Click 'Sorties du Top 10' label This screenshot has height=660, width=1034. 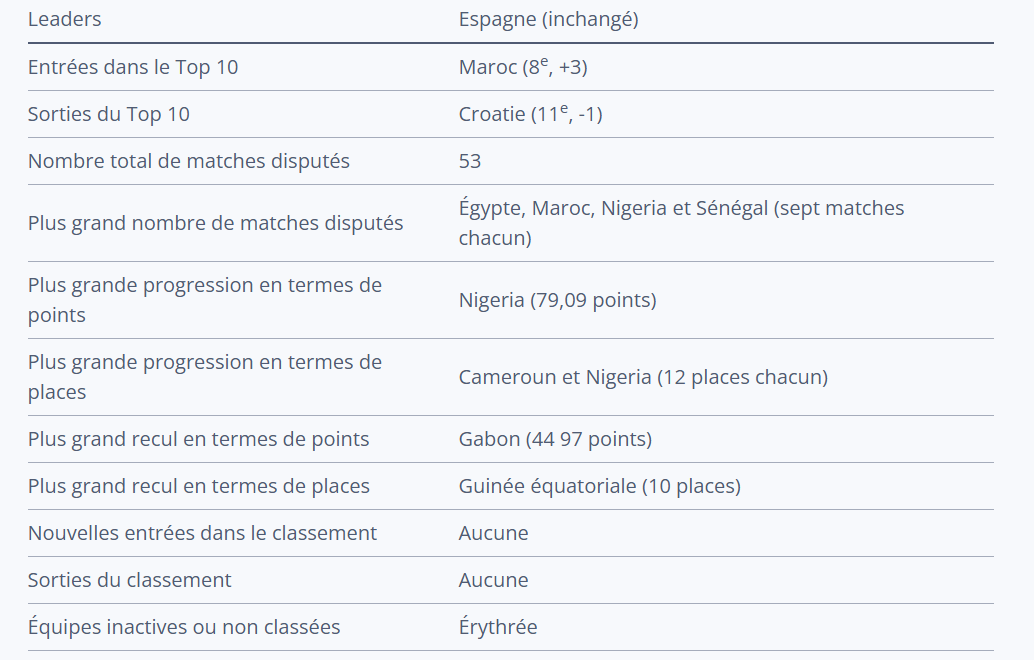tap(109, 114)
